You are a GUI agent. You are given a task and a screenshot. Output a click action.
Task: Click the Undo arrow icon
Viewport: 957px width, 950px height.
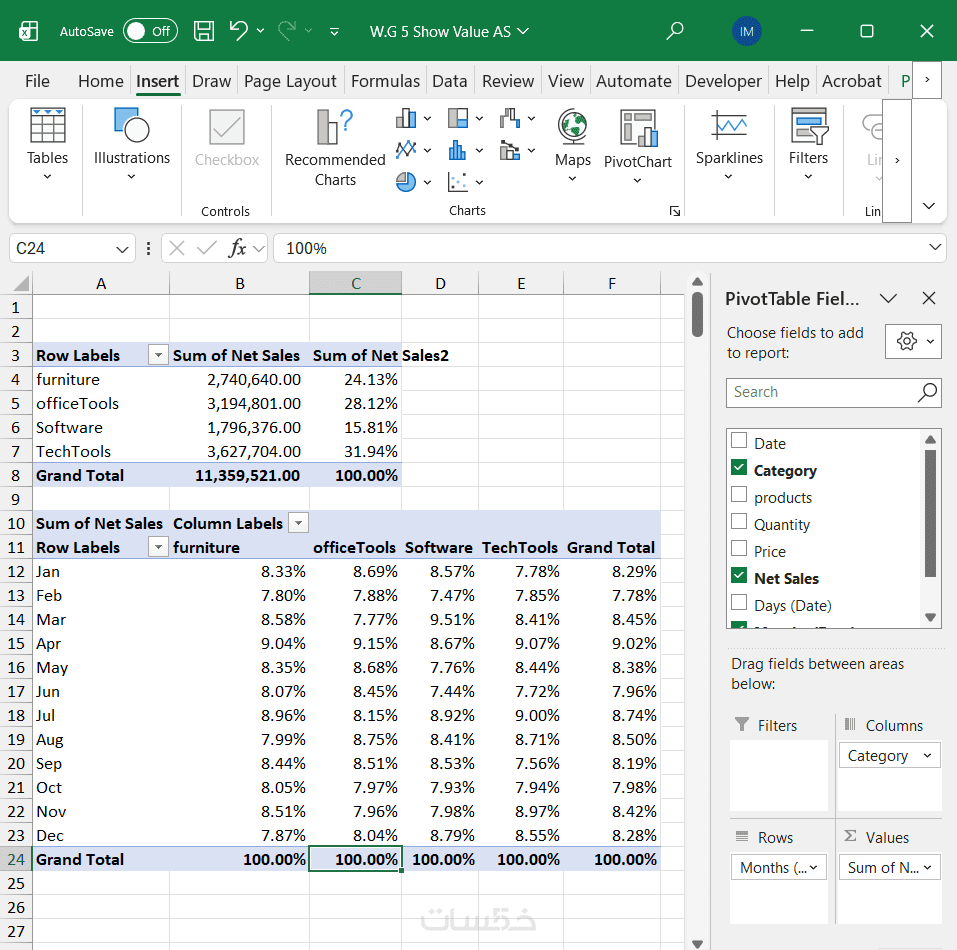pyautogui.click(x=238, y=31)
